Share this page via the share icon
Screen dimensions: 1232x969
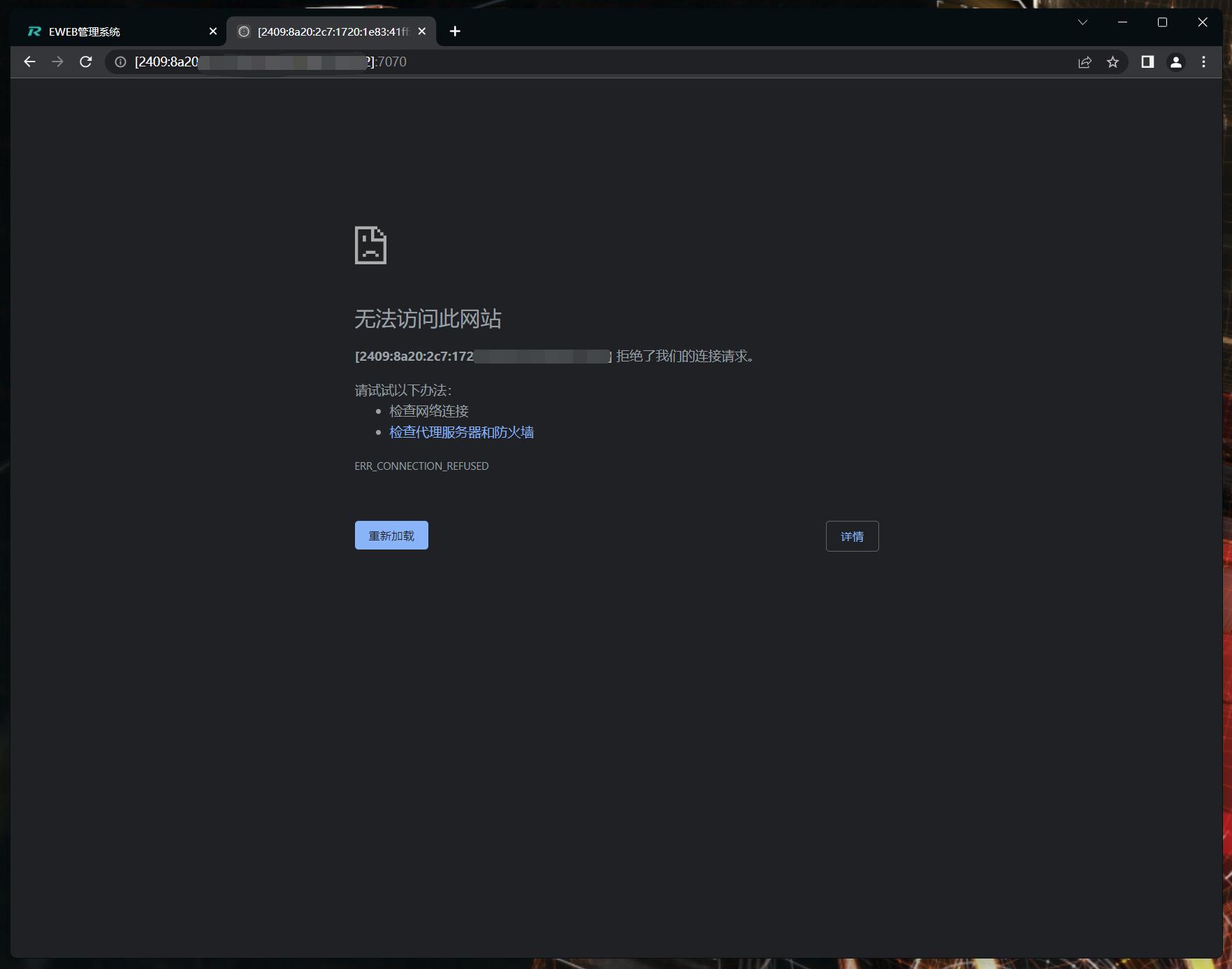pyautogui.click(x=1085, y=62)
